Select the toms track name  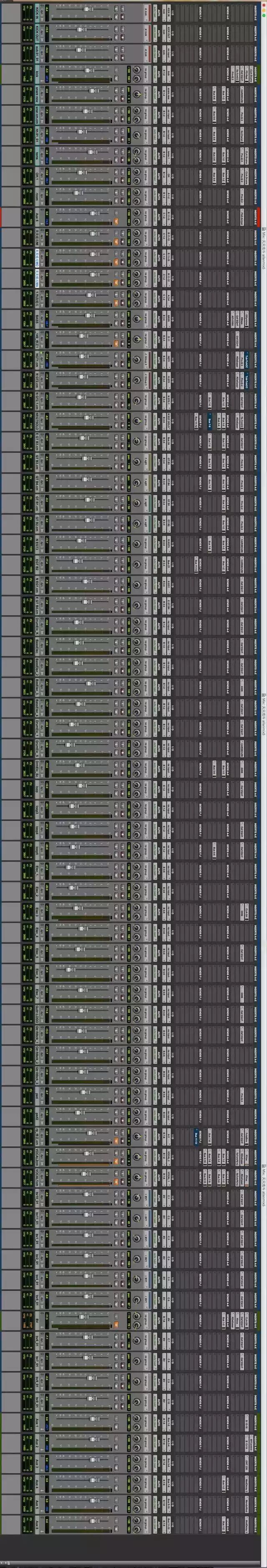tap(37, 155)
